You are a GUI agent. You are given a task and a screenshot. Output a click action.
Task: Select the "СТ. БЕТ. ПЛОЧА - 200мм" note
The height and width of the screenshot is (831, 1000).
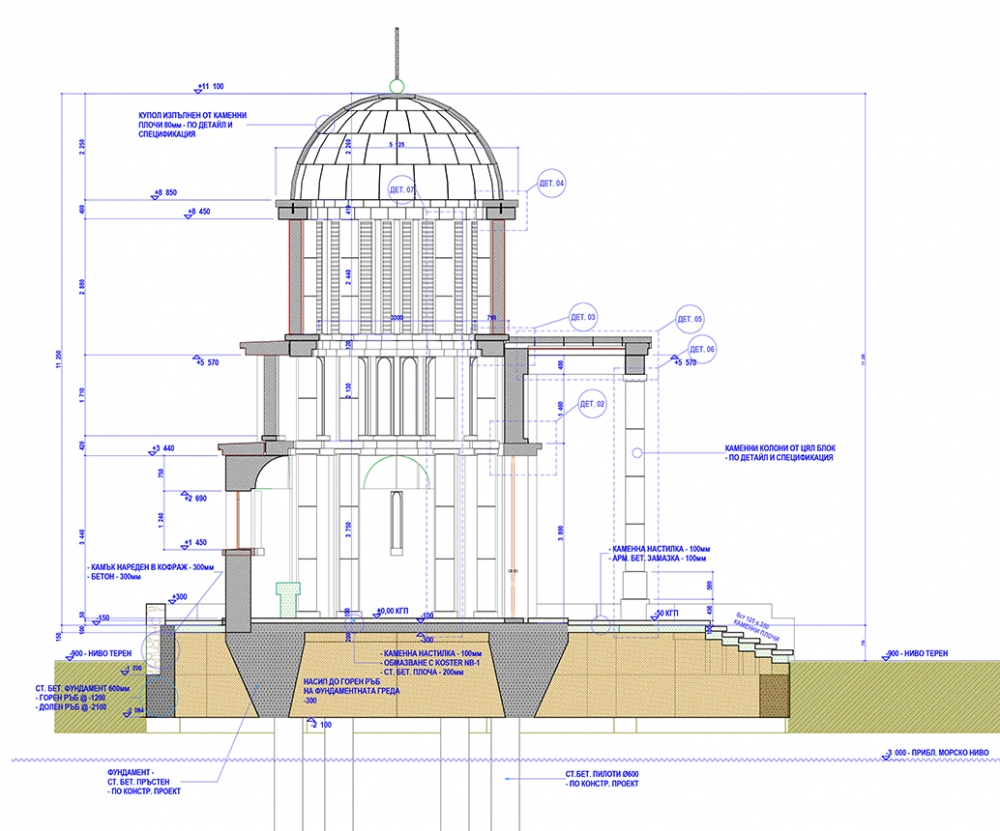(x=422, y=673)
